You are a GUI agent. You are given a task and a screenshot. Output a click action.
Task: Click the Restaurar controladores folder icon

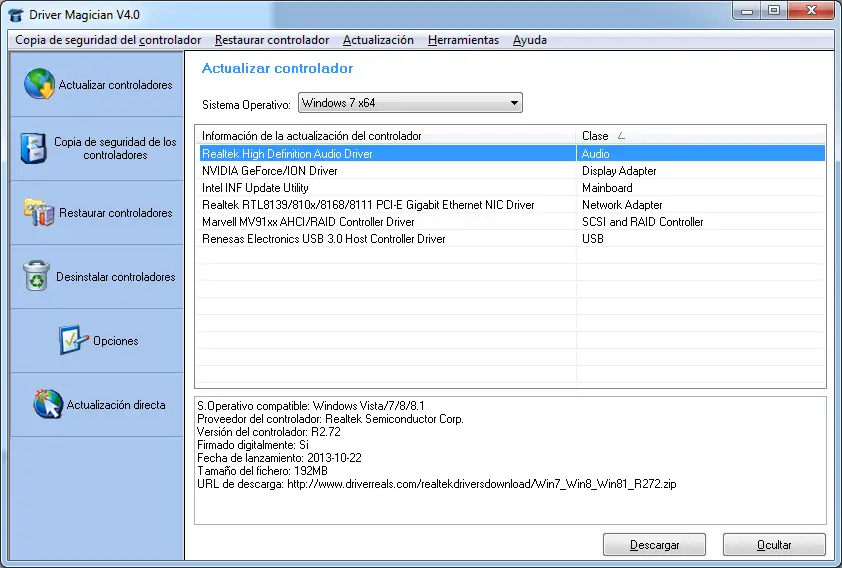coord(39,212)
